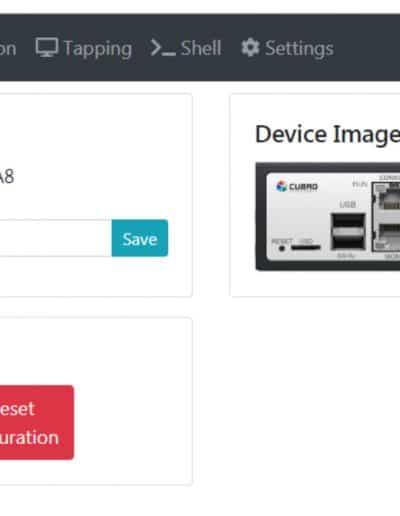400x516 pixels.
Task: Click the Device Image heading
Action: pyautogui.click(x=327, y=135)
